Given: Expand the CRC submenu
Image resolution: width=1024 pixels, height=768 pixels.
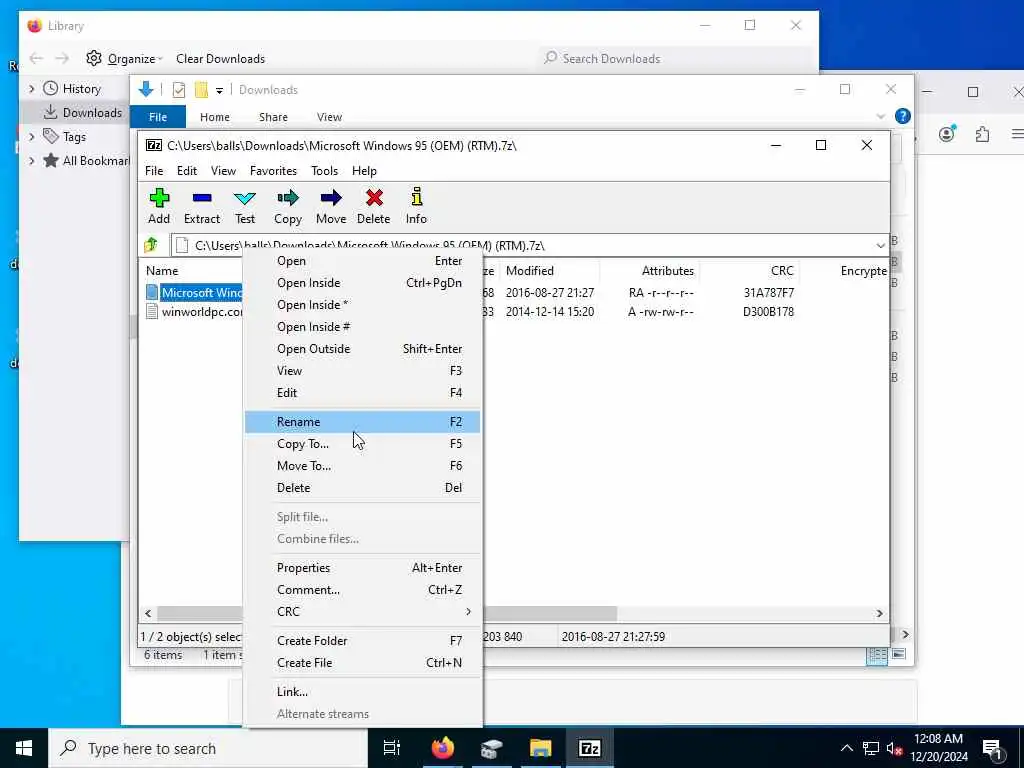Looking at the screenshot, I should coord(362,612).
